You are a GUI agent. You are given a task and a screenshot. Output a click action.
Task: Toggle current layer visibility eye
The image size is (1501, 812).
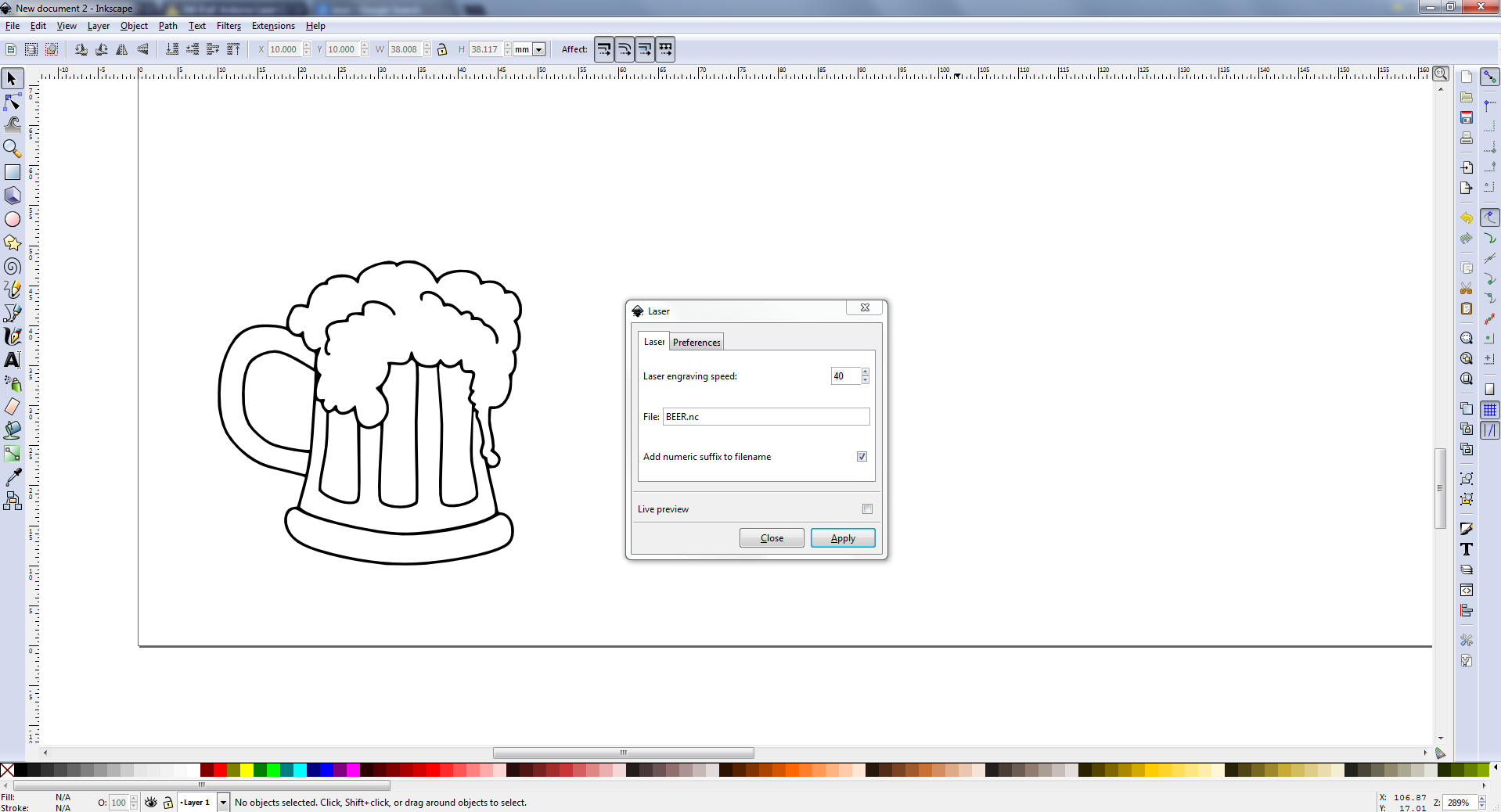tap(151, 803)
